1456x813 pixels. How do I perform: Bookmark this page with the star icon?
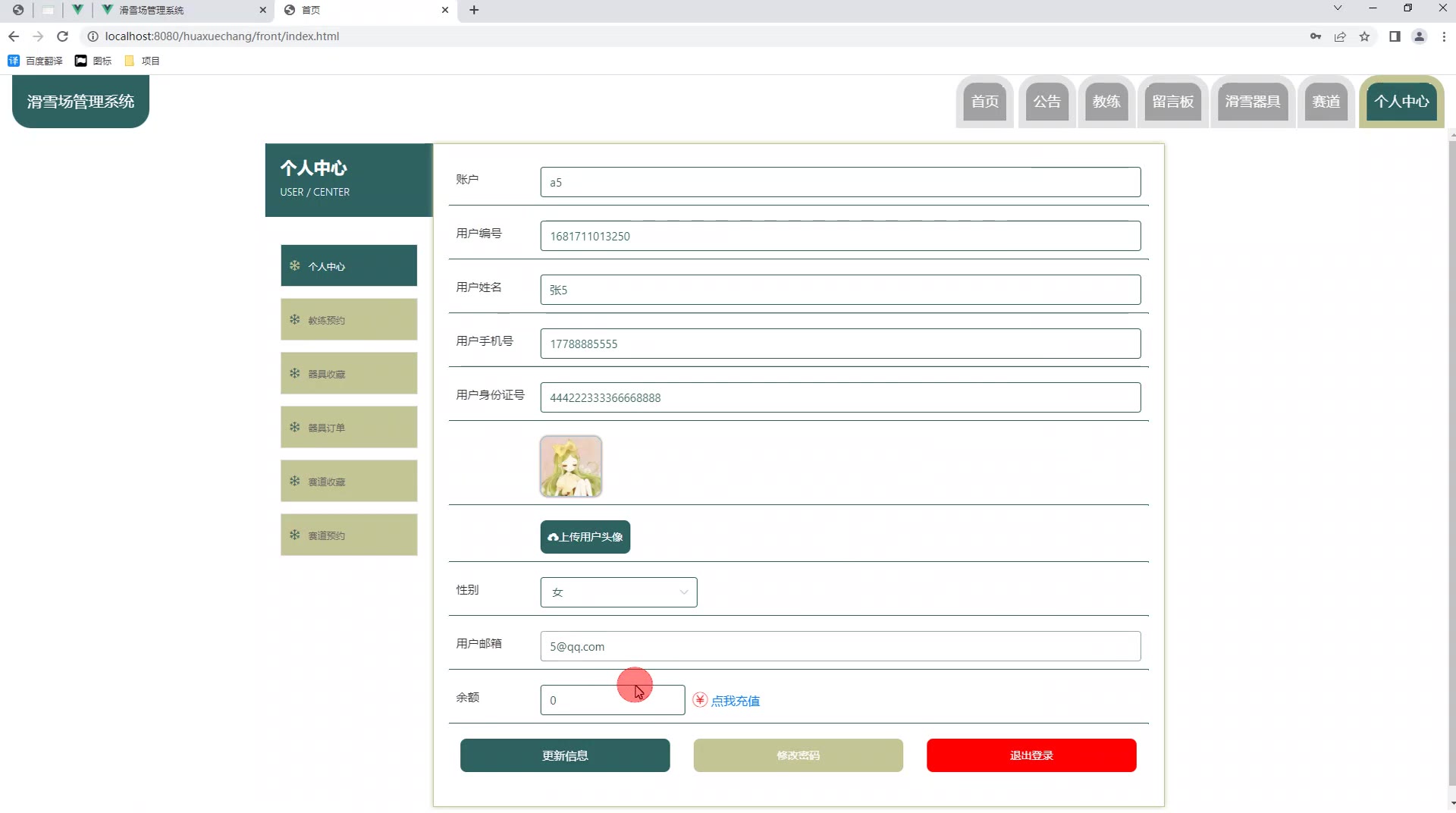[1364, 36]
